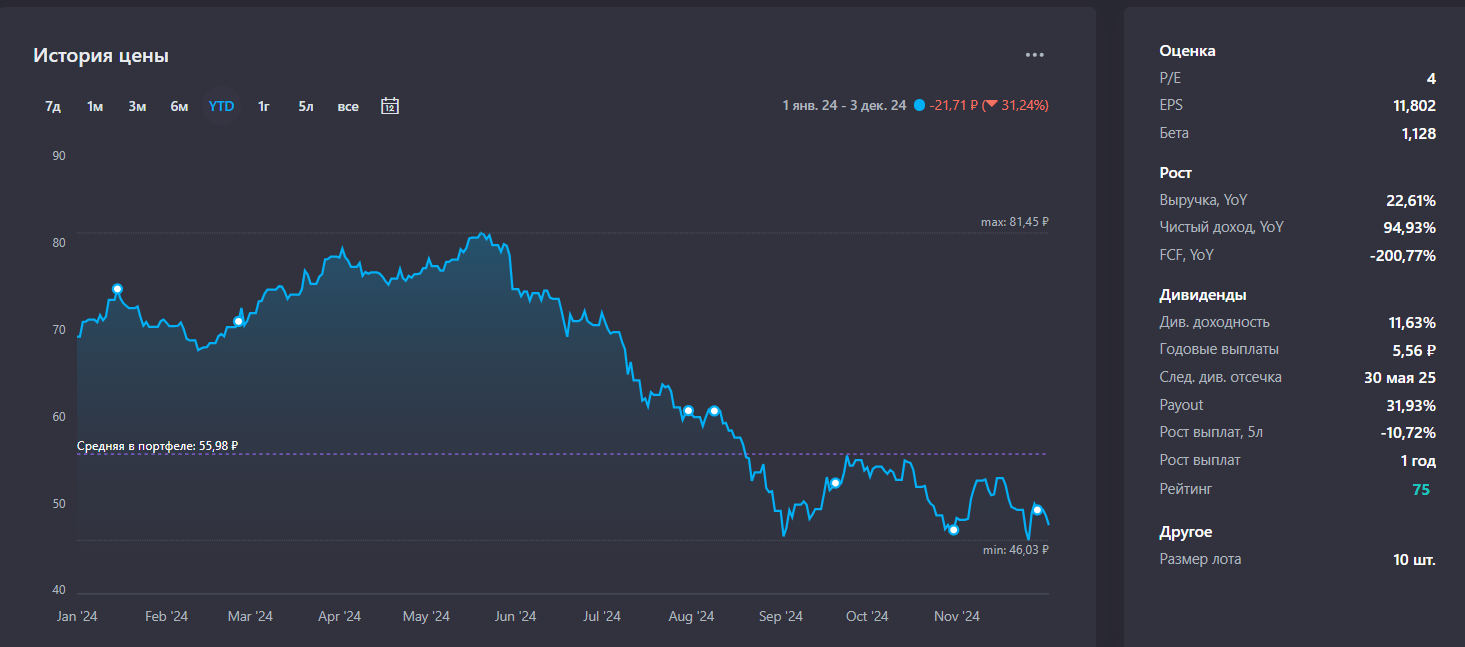Select the active YTD range
The image size is (1465, 647).
point(221,106)
